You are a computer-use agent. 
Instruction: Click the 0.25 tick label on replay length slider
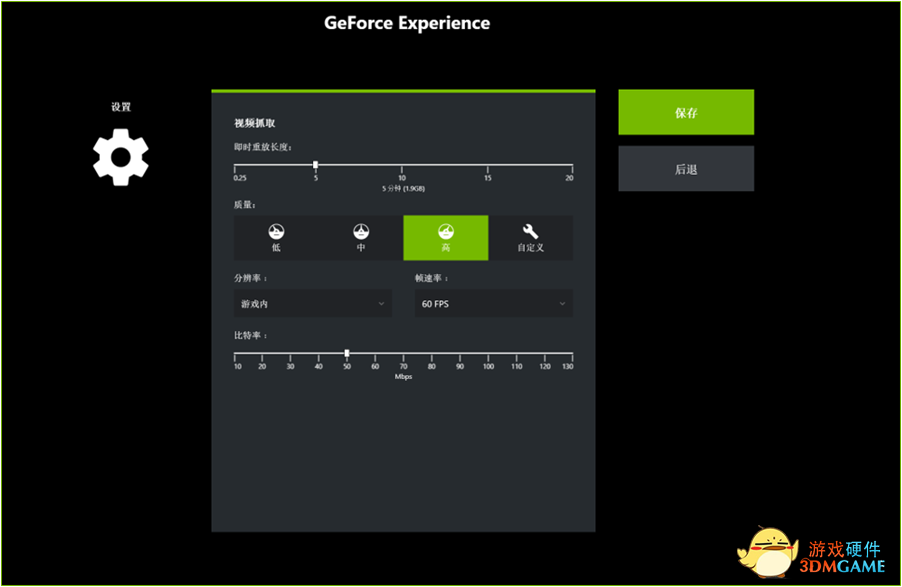(240, 178)
